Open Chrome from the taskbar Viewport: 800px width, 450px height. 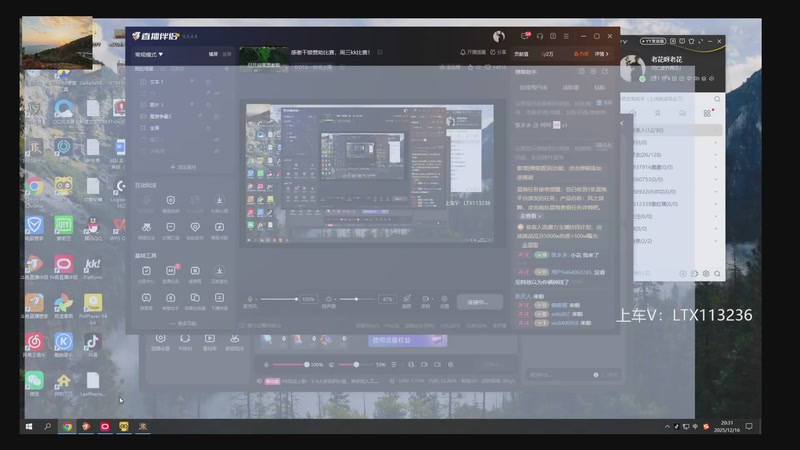click(67, 427)
